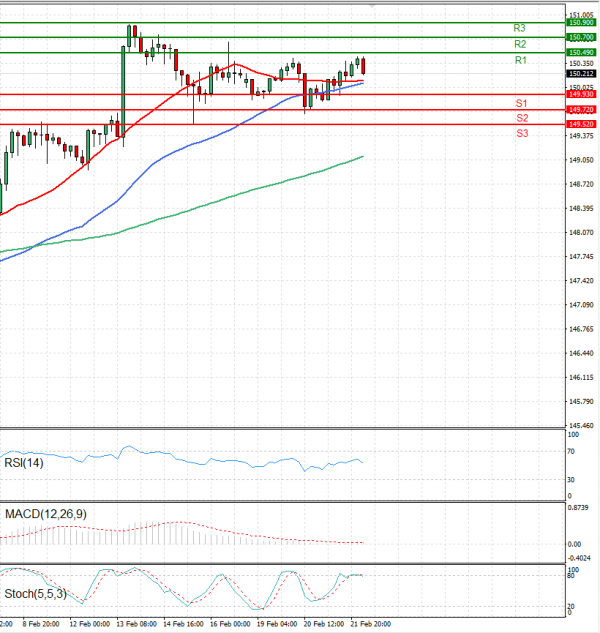Click the S1 support label

click(x=521, y=103)
